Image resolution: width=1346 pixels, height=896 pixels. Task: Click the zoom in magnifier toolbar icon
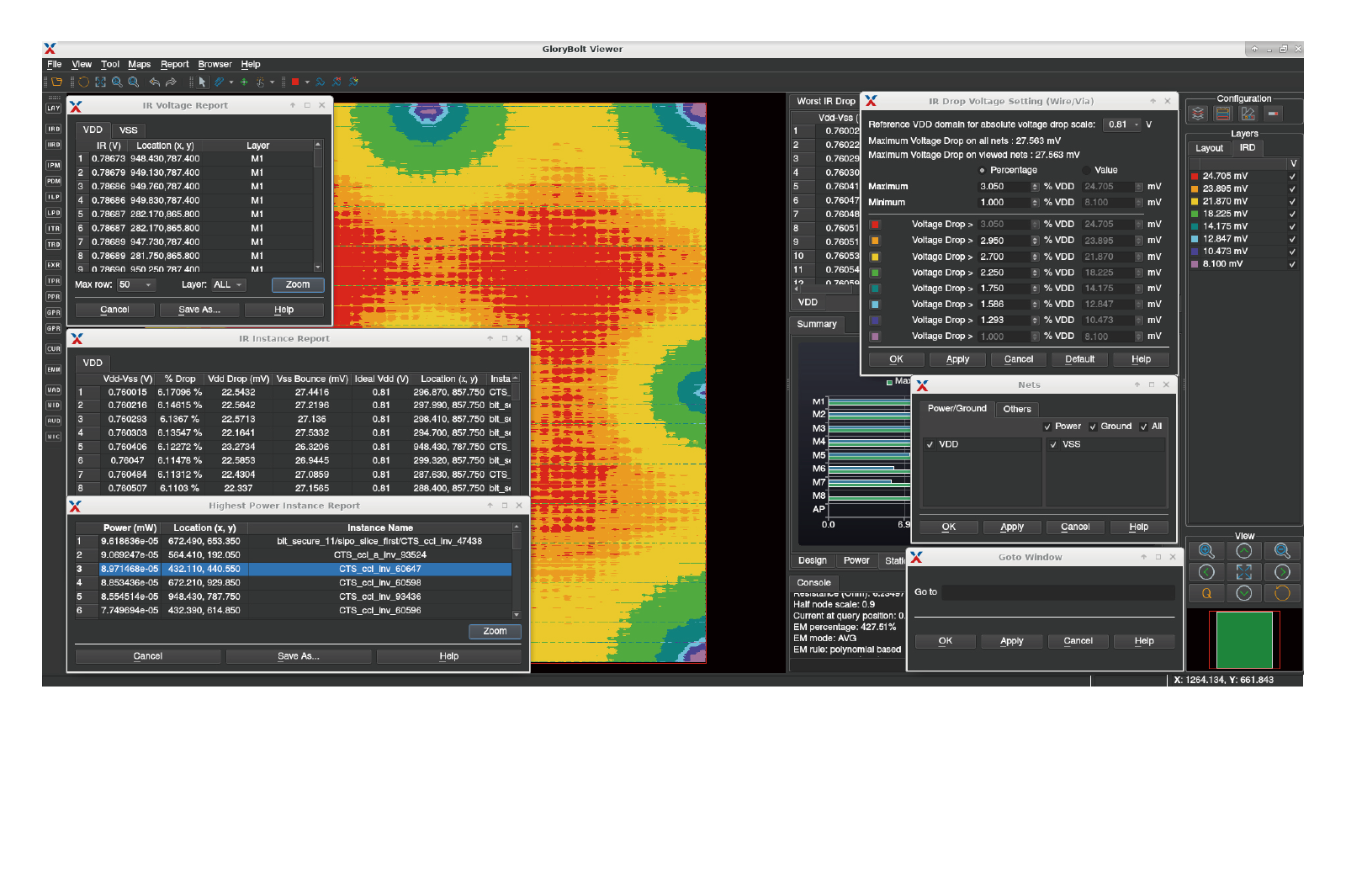click(117, 82)
